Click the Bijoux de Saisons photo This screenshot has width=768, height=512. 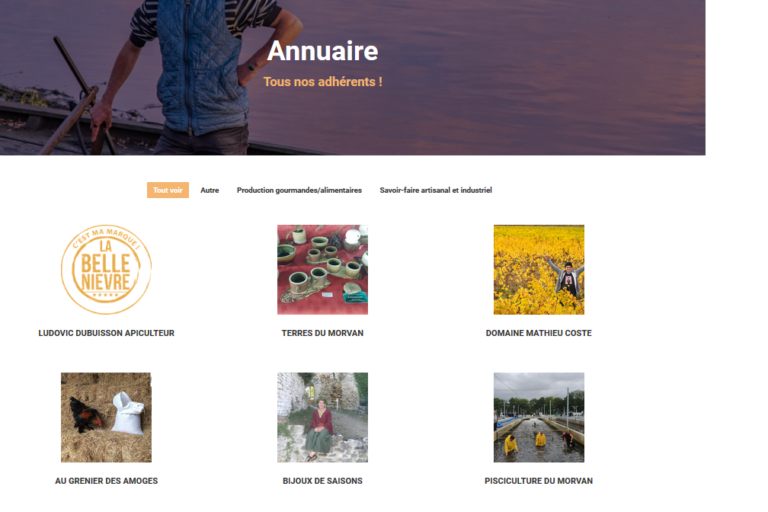click(x=322, y=417)
